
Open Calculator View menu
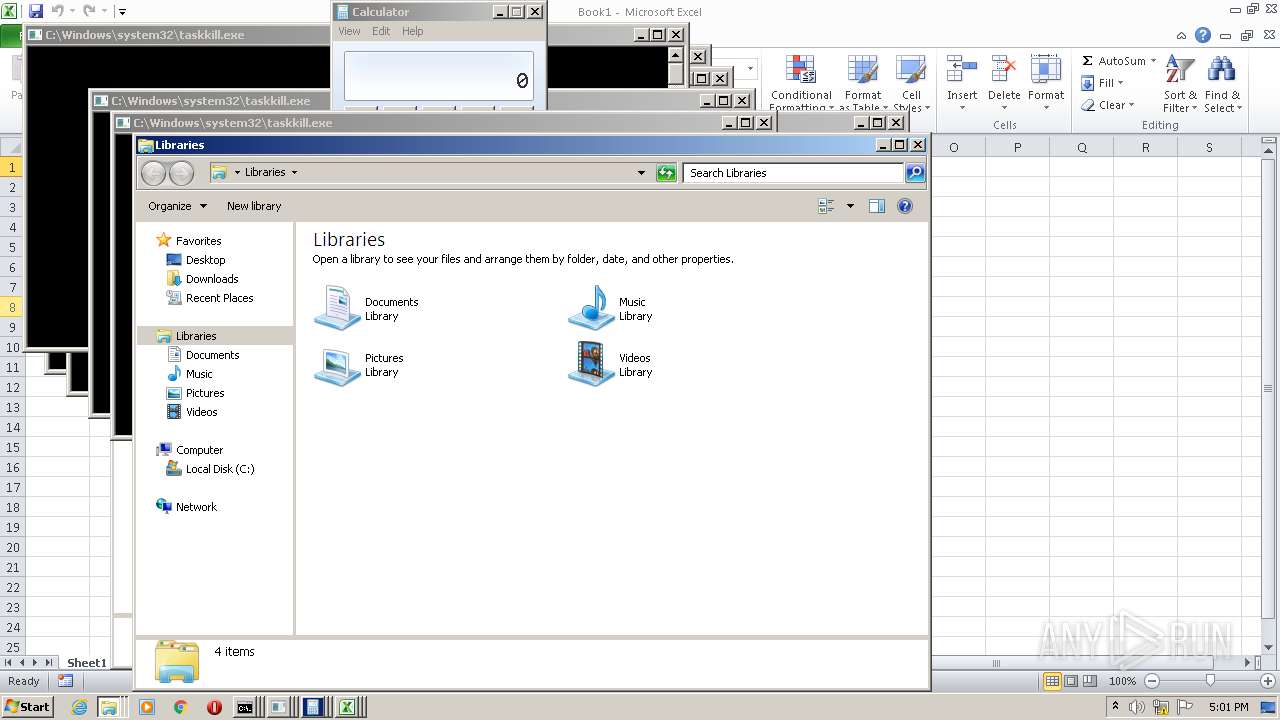pos(349,31)
